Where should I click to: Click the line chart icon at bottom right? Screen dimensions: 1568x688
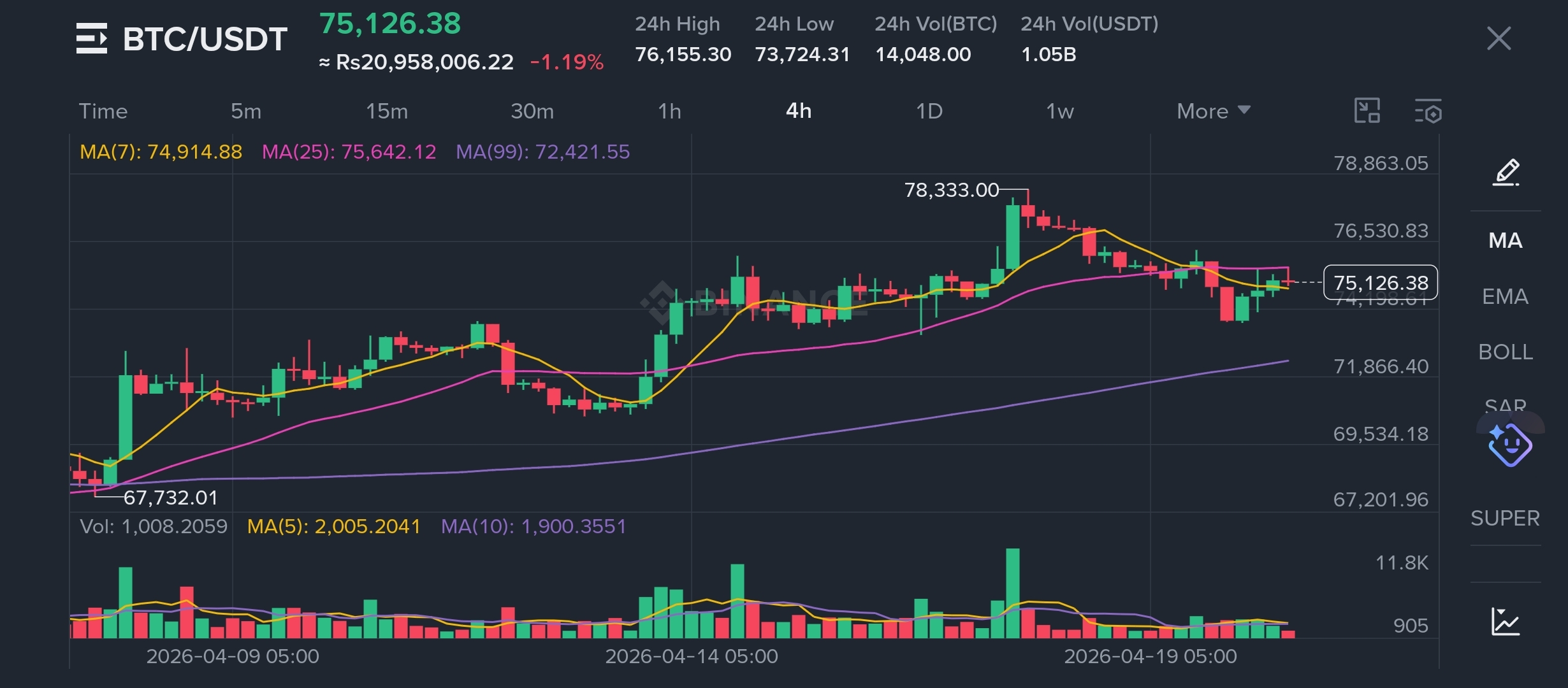pyautogui.click(x=1506, y=621)
